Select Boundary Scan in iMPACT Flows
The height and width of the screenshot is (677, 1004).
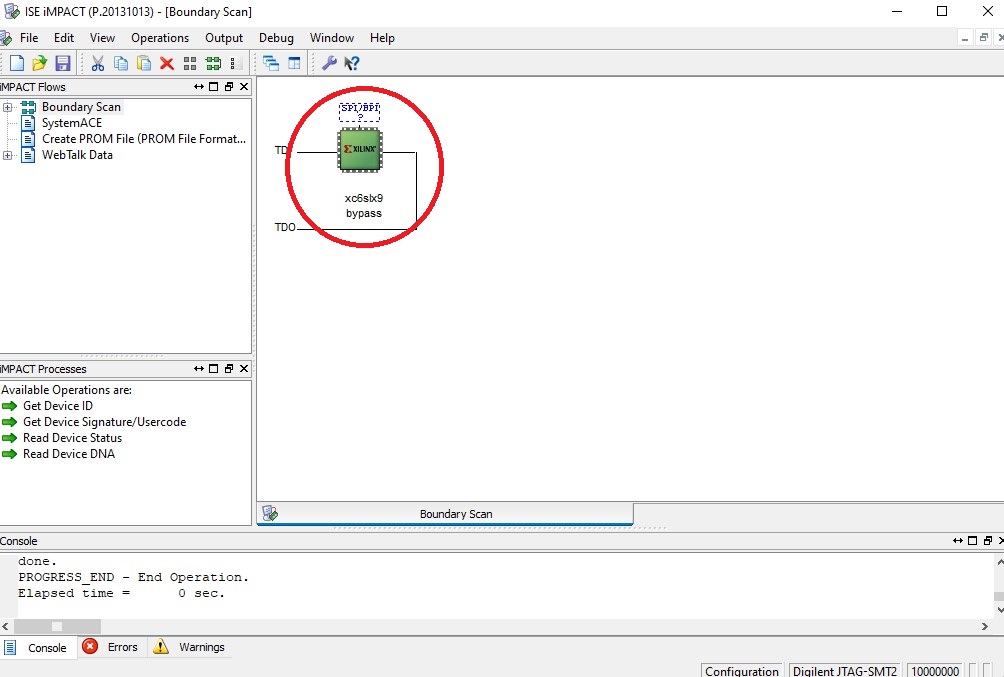tap(81, 107)
